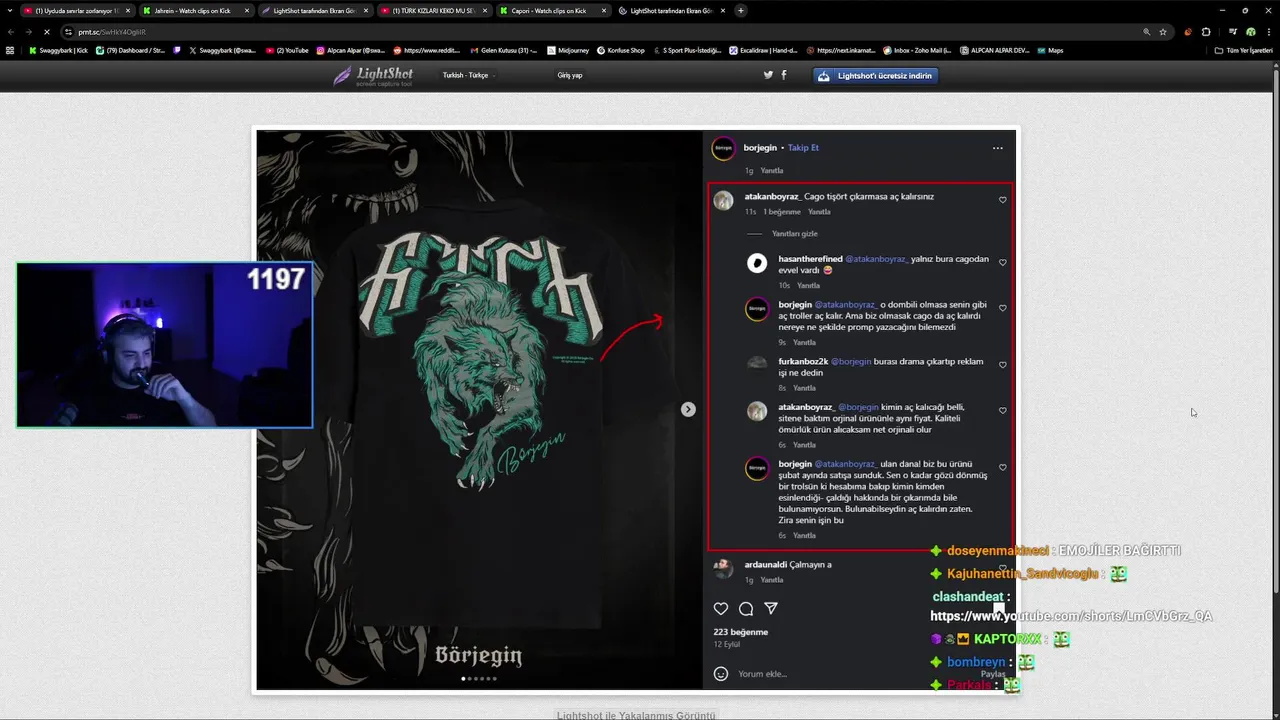
Task: Open the Maps bookmark
Action: tap(1051, 50)
